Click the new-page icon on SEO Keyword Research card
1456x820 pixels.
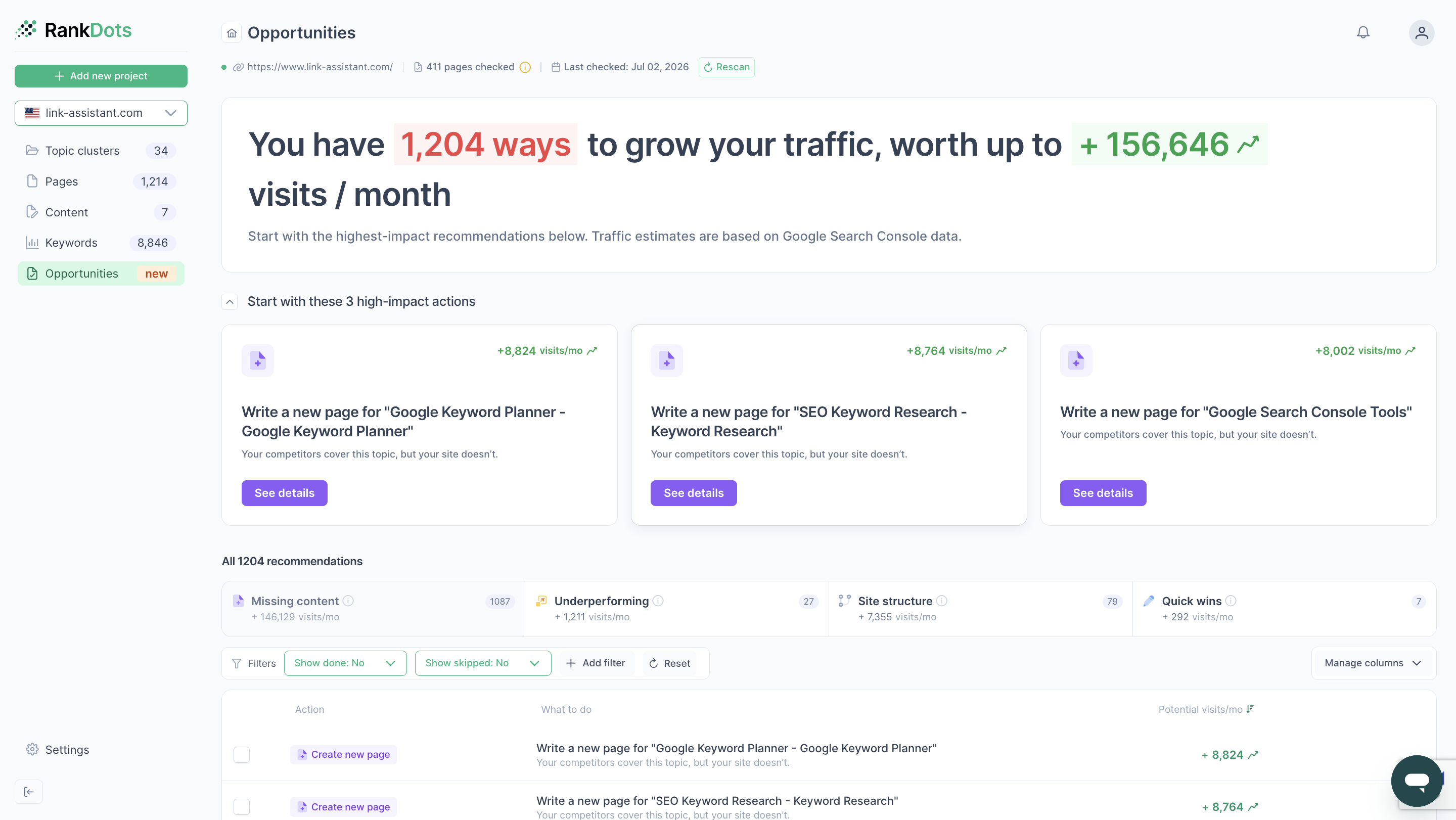coord(667,360)
